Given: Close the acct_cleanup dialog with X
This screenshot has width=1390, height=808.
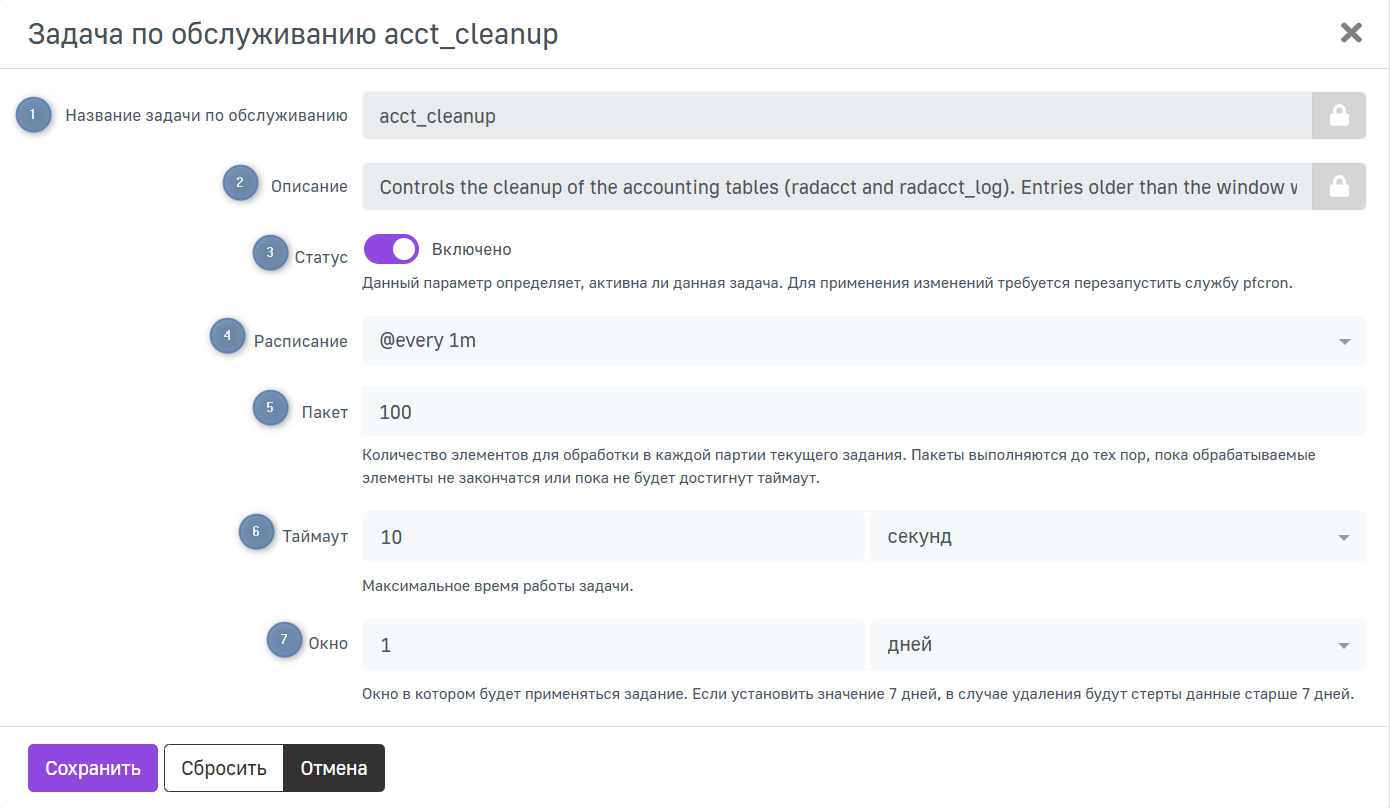Looking at the screenshot, I should pyautogui.click(x=1351, y=33).
